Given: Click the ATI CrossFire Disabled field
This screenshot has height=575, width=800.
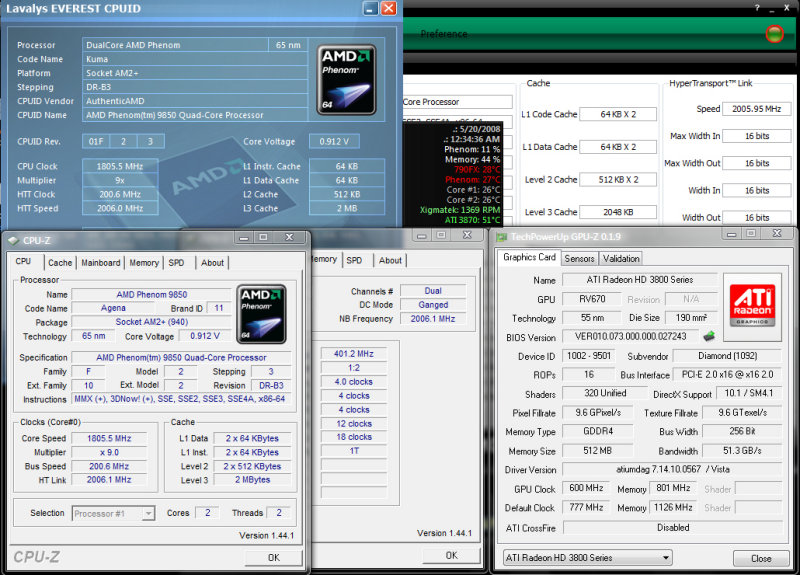Looking at the screenshot, I should pos(672,528).
